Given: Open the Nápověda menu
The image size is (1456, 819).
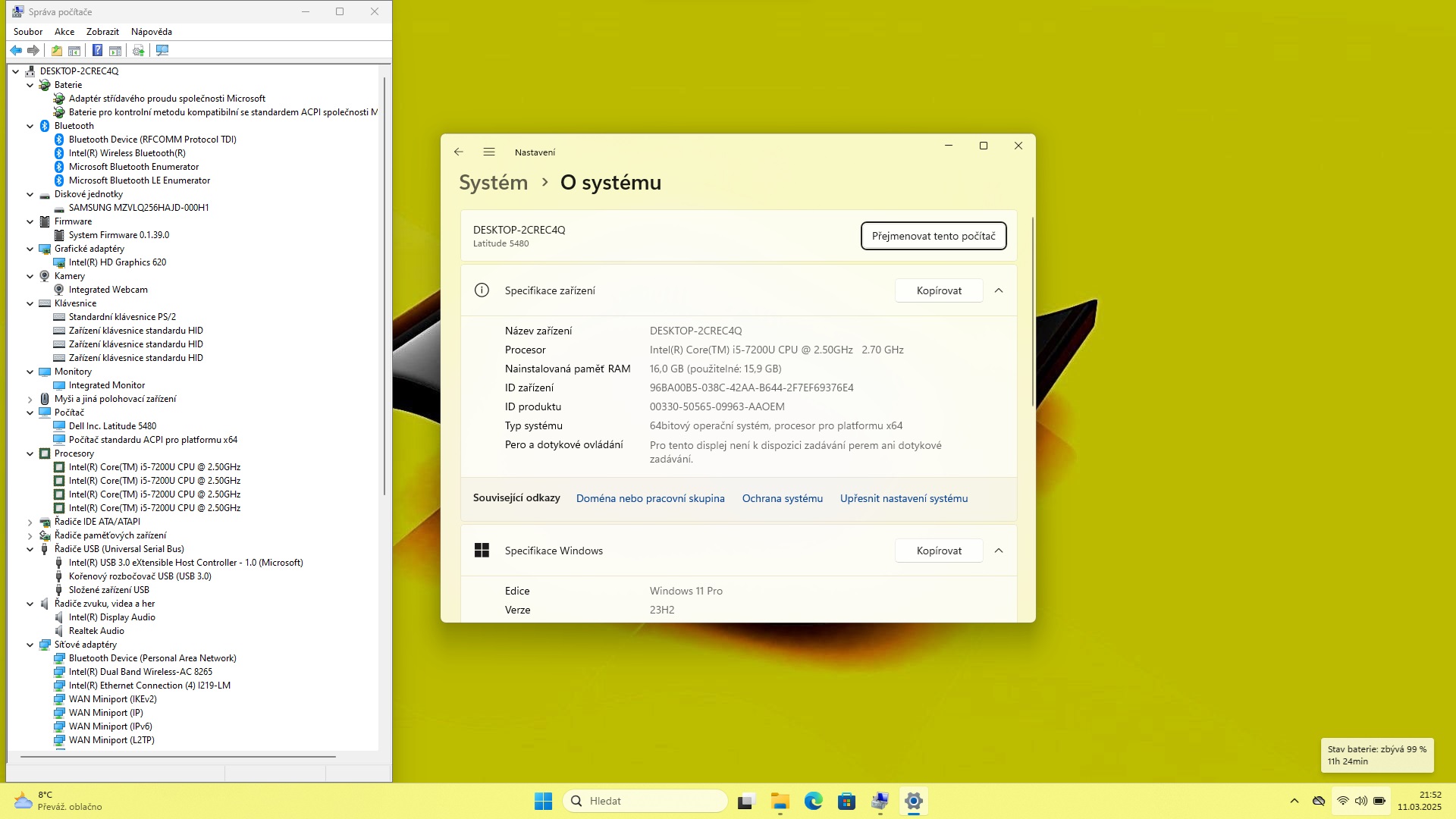Looking at the screenshot, I should click(x=152, y=32).
